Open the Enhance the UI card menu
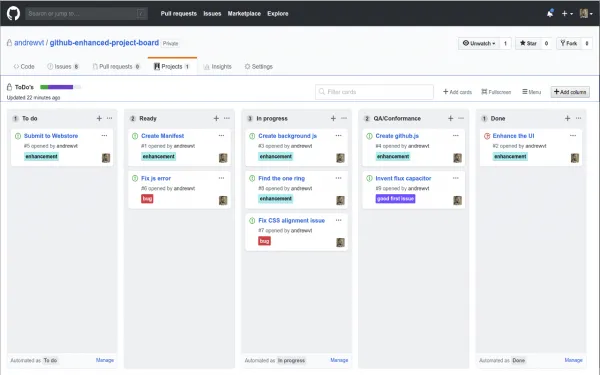 click(573, 135)
